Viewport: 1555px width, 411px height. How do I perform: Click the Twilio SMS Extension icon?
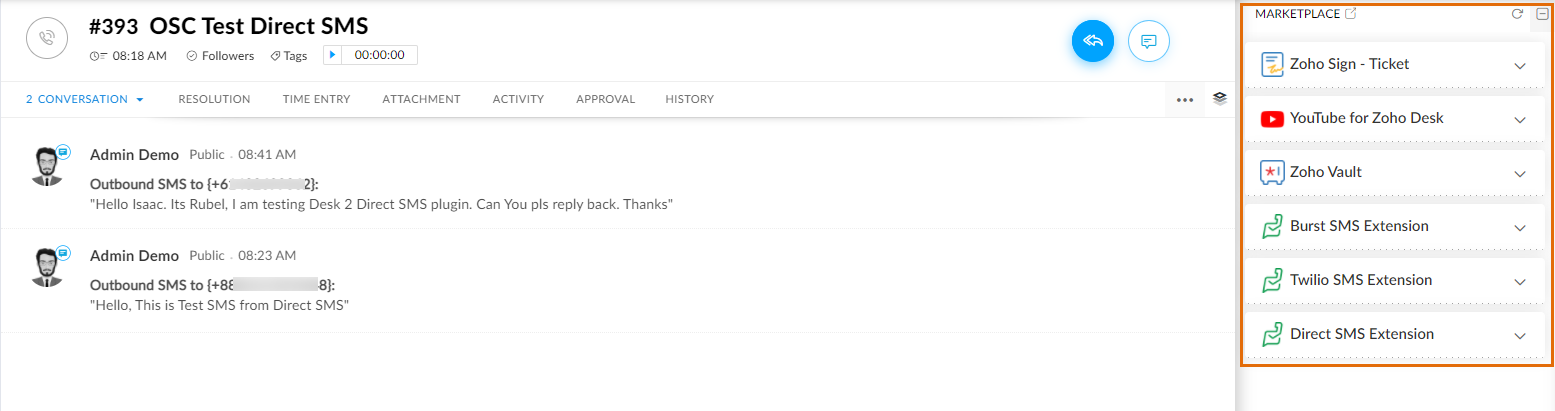coord(1272,280)
